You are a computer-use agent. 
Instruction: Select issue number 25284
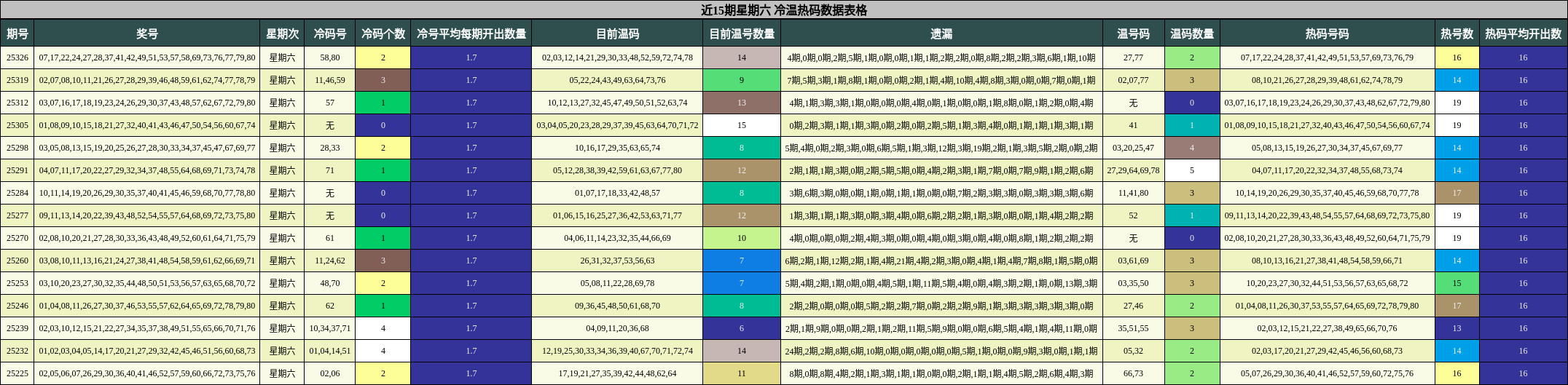pyautogui.click(x=17, y=193)
